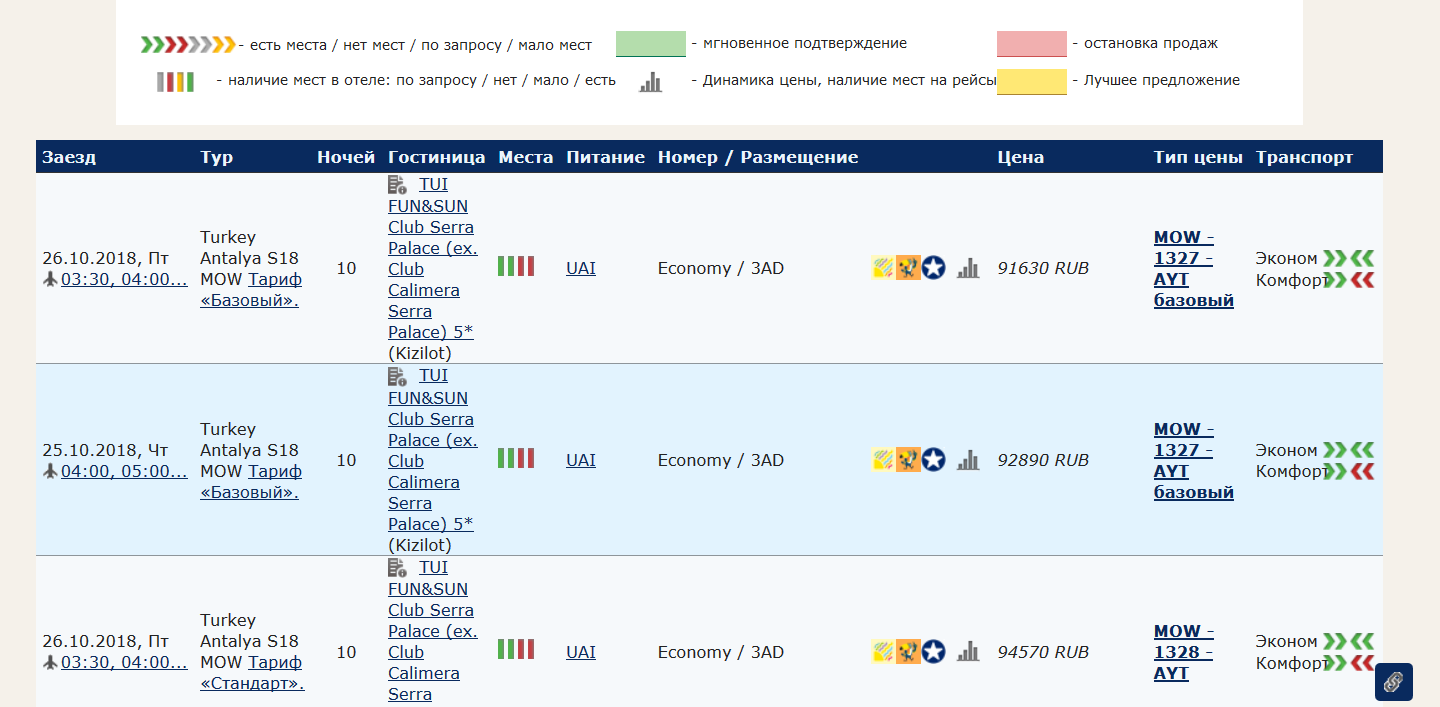1440x707 pixels.
Task: Click Эконом outbound green arrow, 92890 RUB row
Action: [1335, 450]
